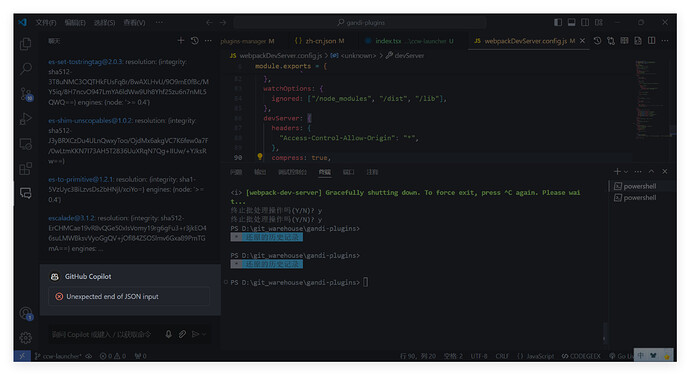This screenshot has height=374, width=690.
Task: Click the gandi-plugins command center search box
Action: coord(360,22)
